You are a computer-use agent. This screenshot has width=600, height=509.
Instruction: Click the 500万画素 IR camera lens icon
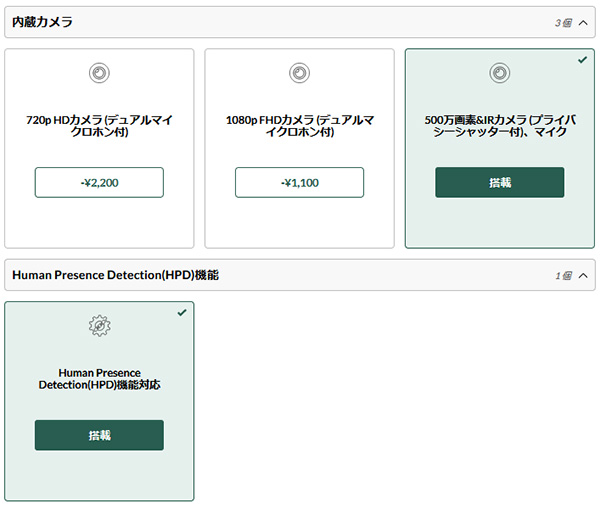tap(499, 73)
